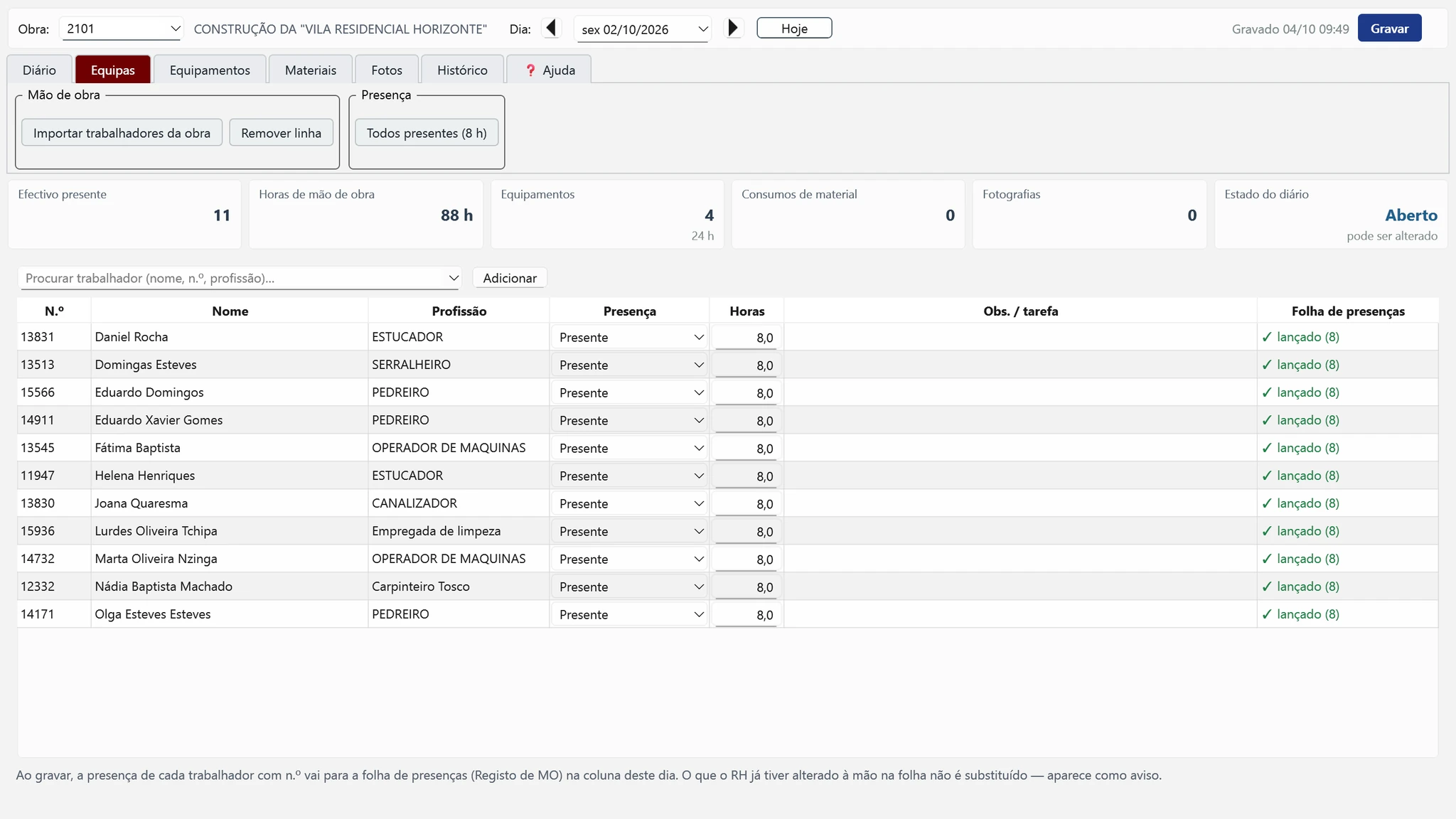Mark Todos presentes (8 h)
Viewport: 1456px width, 819px height.
point(427,133)
